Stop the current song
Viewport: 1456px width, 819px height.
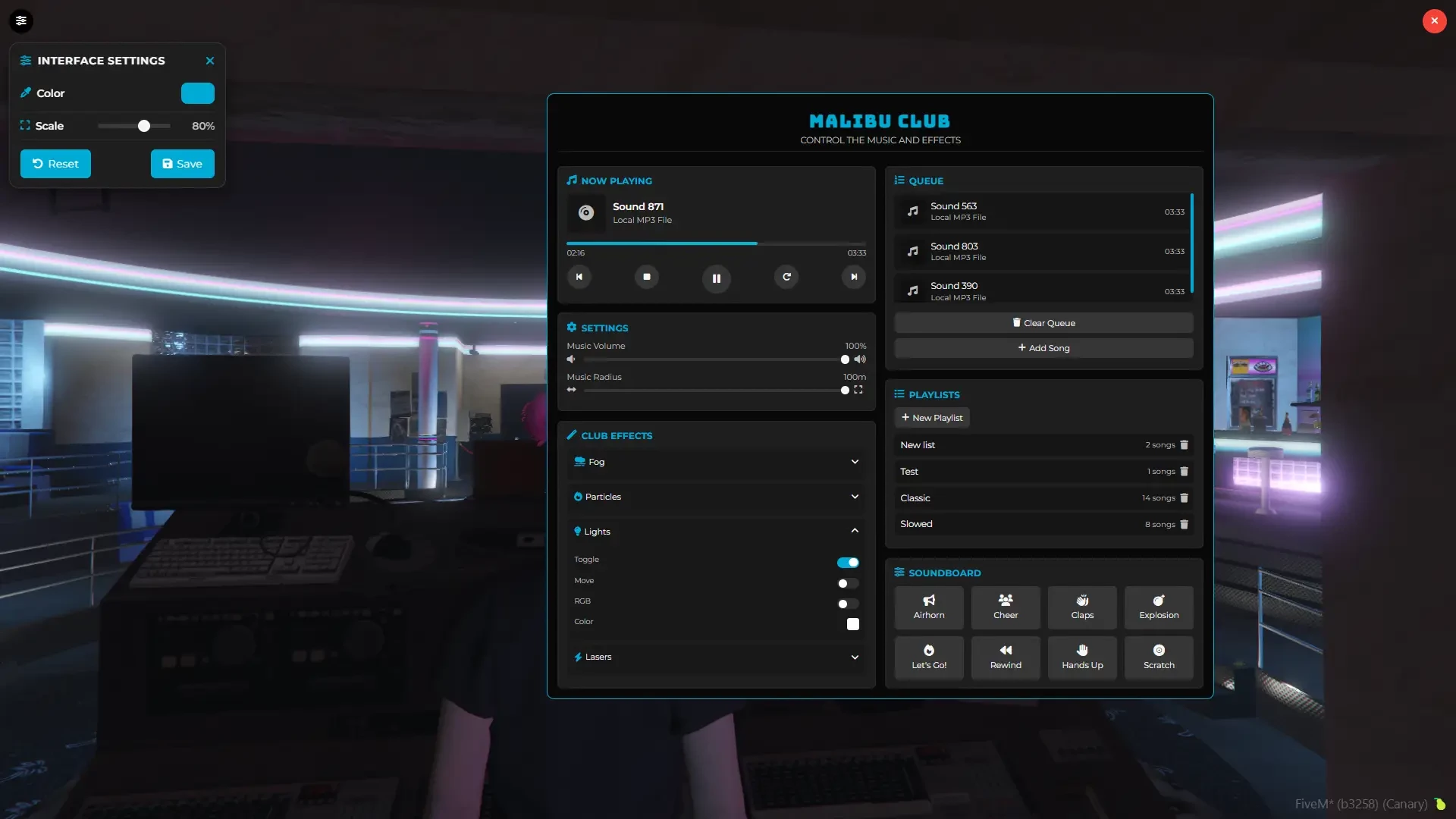click(x=647, y=277)
